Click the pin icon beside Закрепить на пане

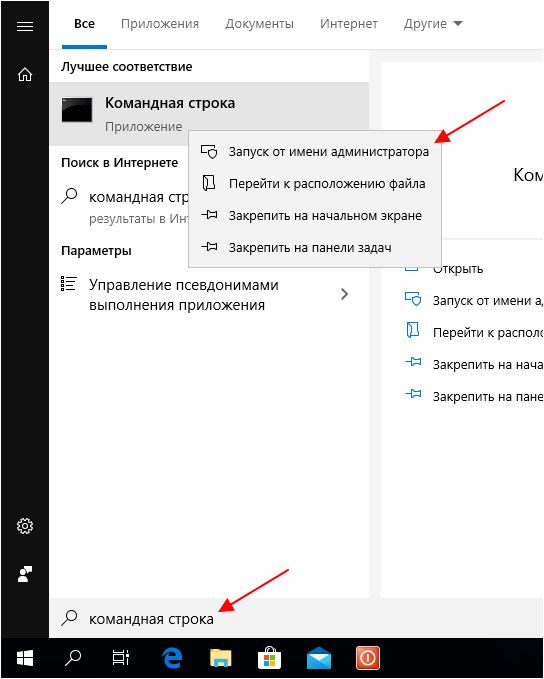pyautogui.click(x=413, y=394)
